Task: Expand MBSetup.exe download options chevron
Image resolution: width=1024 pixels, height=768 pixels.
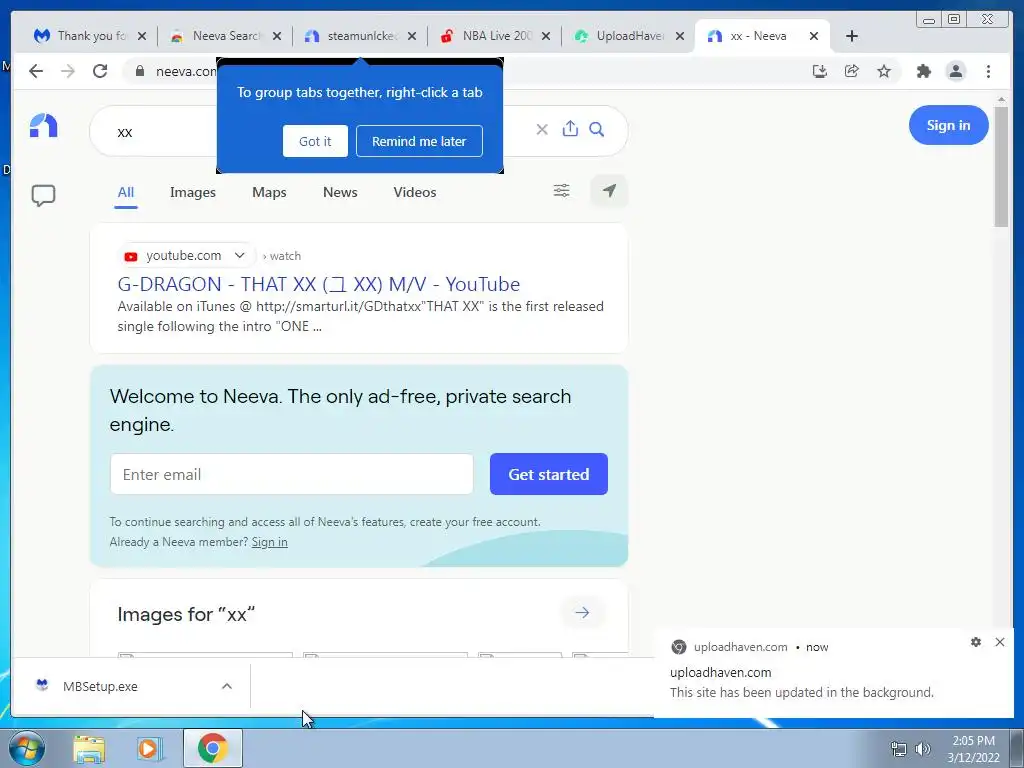Action: pyautogui.click(x=227, y=686)
